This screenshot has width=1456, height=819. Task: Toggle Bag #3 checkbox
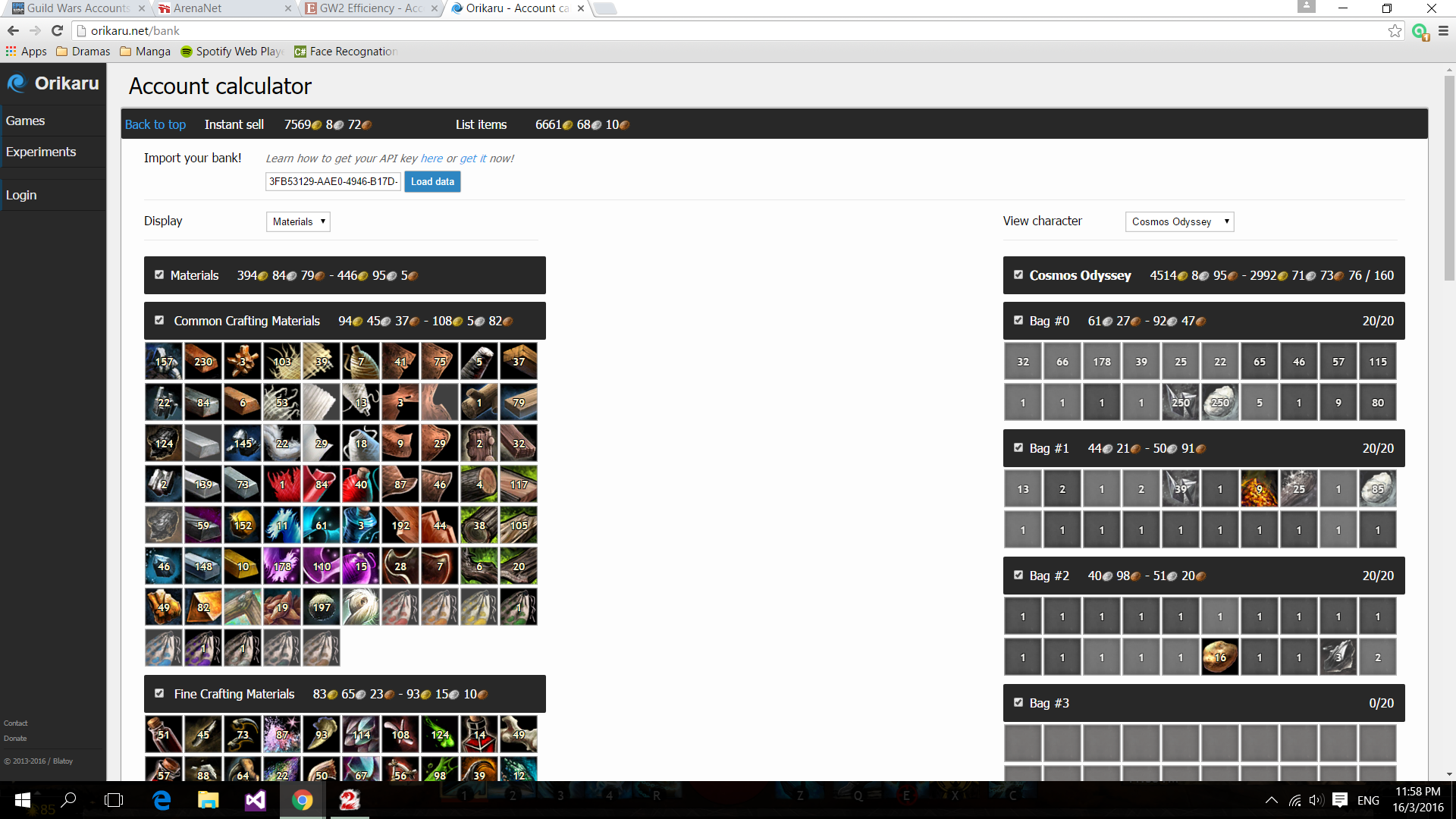click(1018, 702)
